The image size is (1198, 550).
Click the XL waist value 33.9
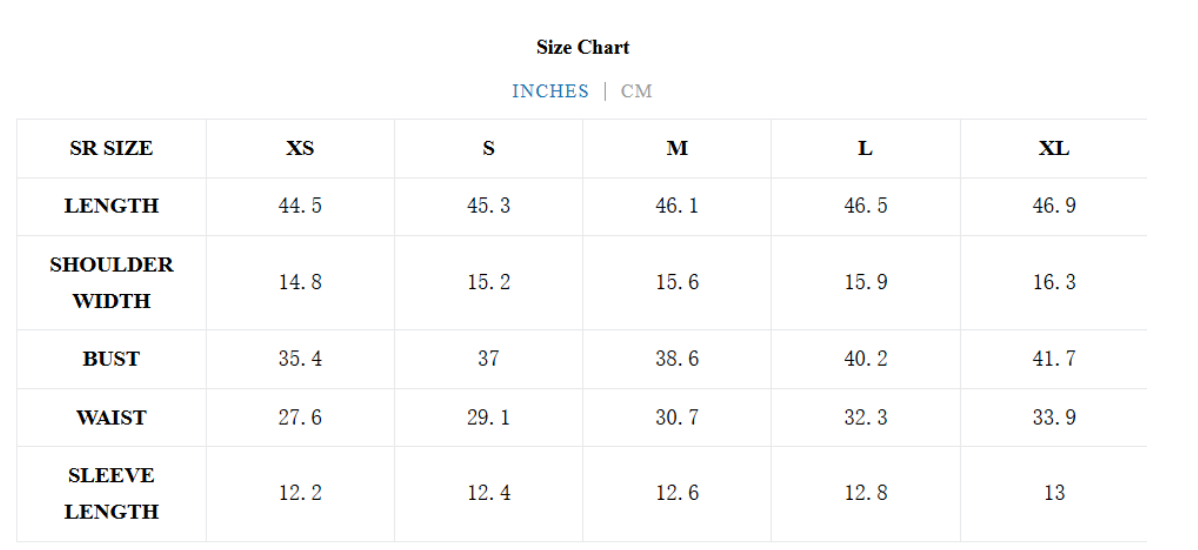(1054, 418)
